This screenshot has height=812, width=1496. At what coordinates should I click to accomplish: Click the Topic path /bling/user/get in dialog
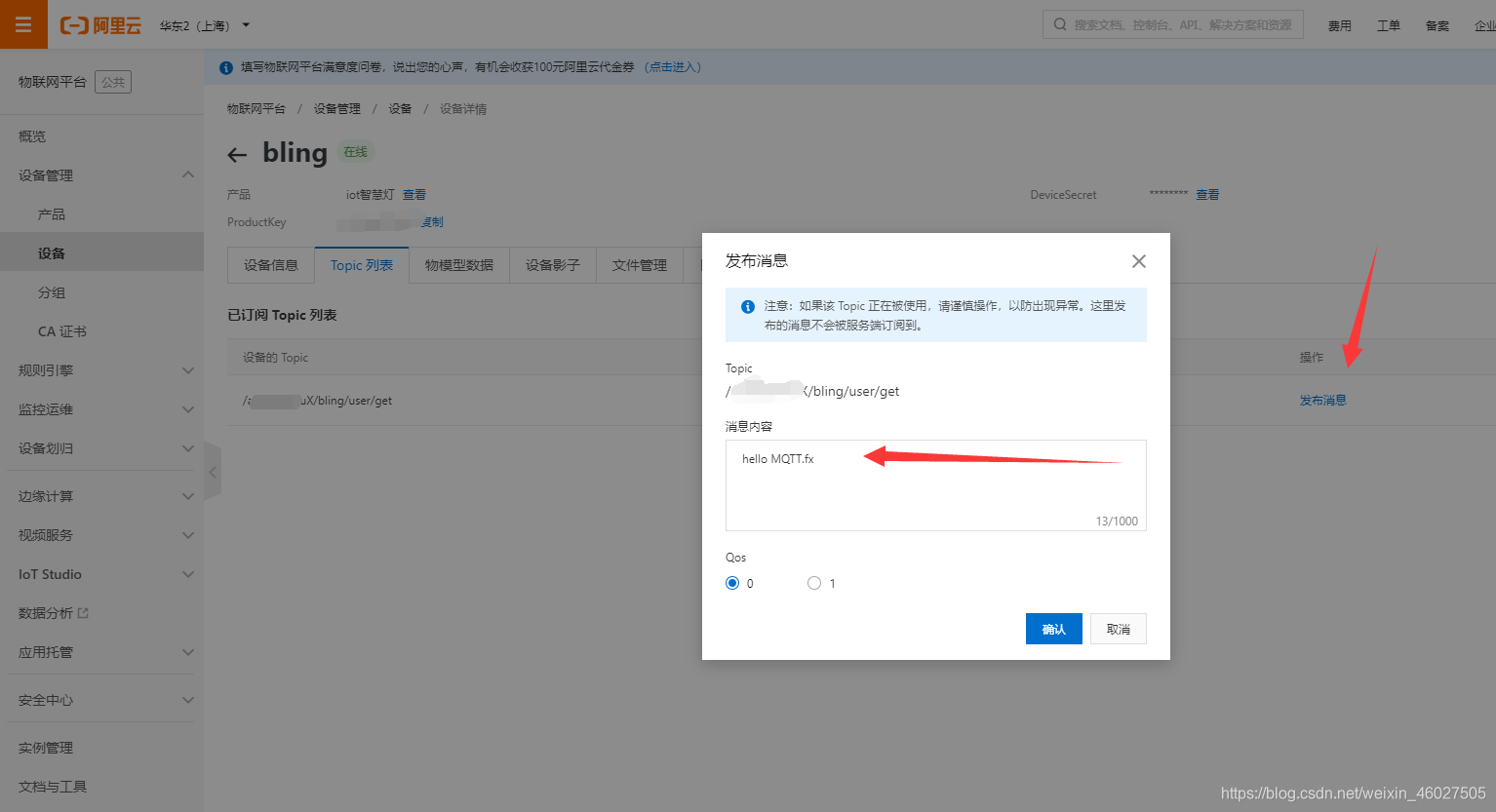pyautogui.click(x=812, y=391)
